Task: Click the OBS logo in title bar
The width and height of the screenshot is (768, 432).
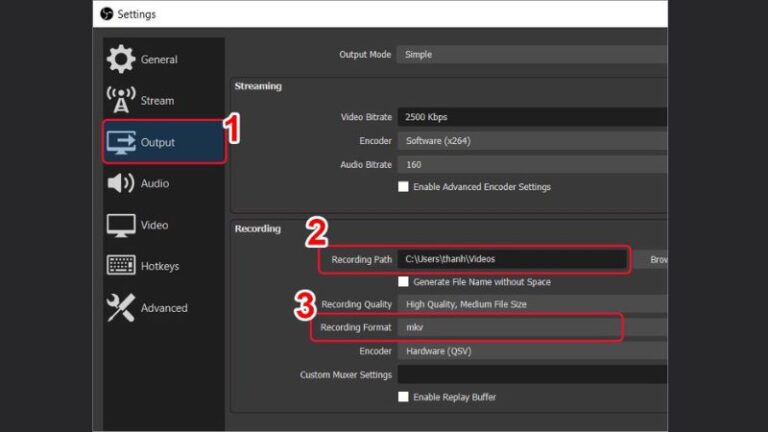Action: 106,14
